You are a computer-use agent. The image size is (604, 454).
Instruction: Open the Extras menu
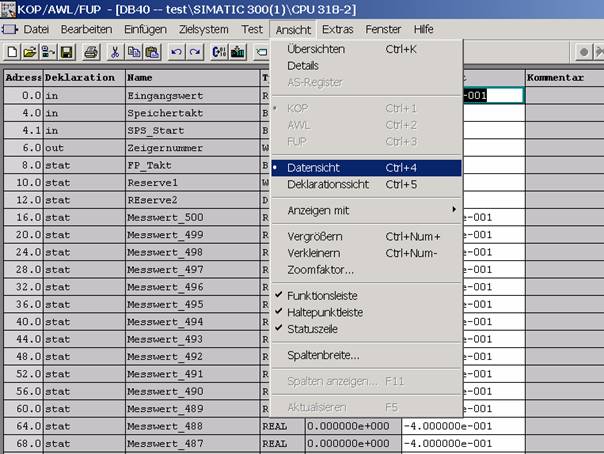(x=338, y=29)
